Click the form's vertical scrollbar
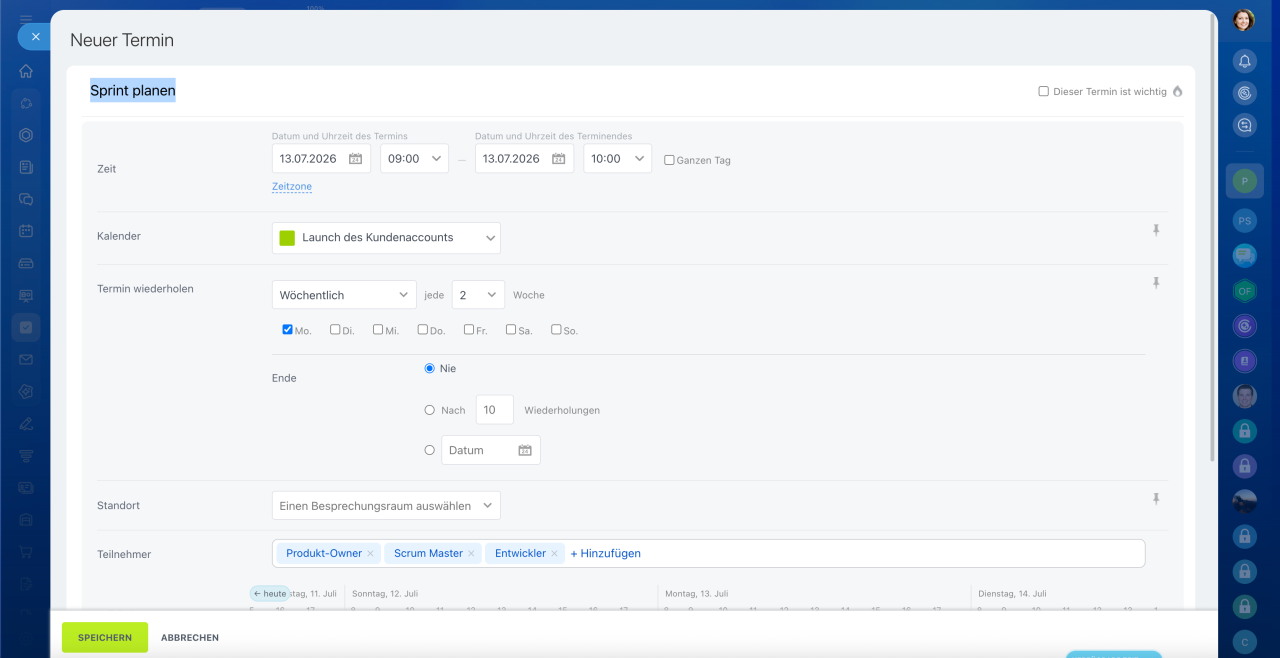Screen dimensions: 1280x658 [x=1213, y=236]
